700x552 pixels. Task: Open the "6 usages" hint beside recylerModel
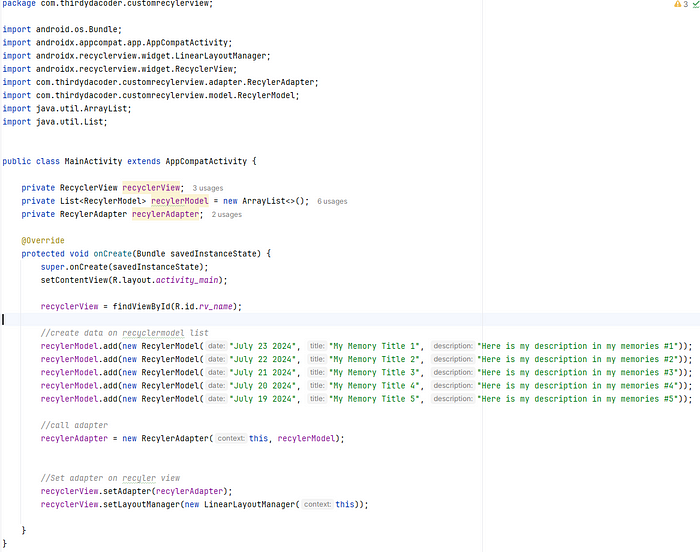[332, 201]
